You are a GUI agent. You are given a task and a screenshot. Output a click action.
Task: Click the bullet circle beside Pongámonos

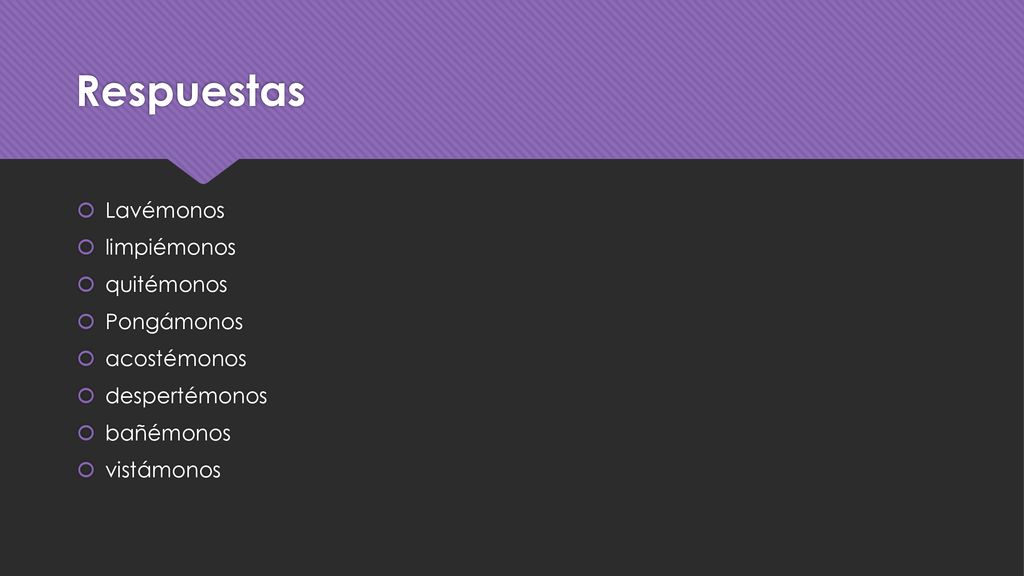coord(86,321)
